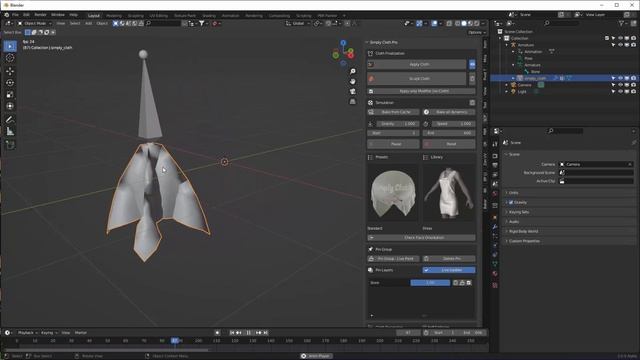Toggle Camera visibility eye in outliner

620,85
